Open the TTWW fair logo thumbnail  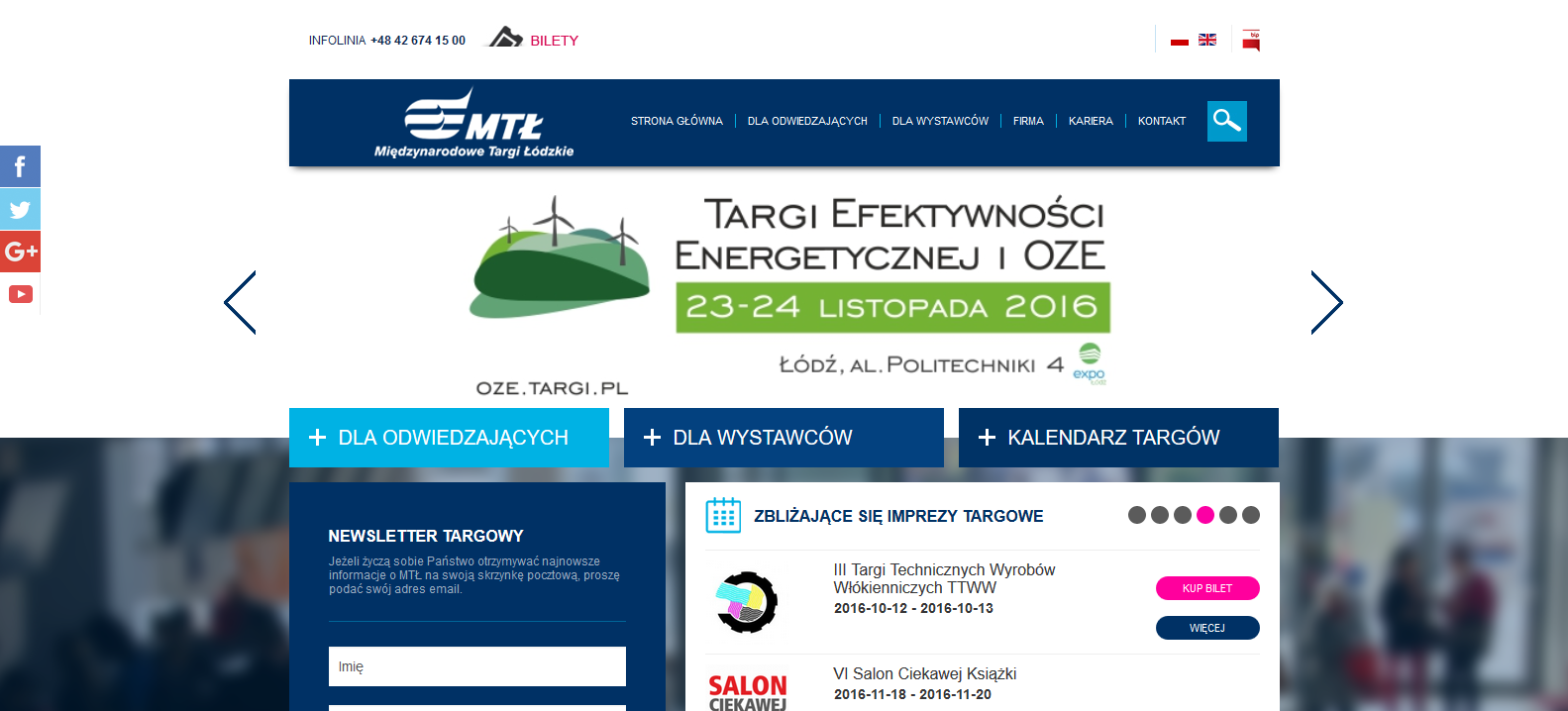pos(747,602)
